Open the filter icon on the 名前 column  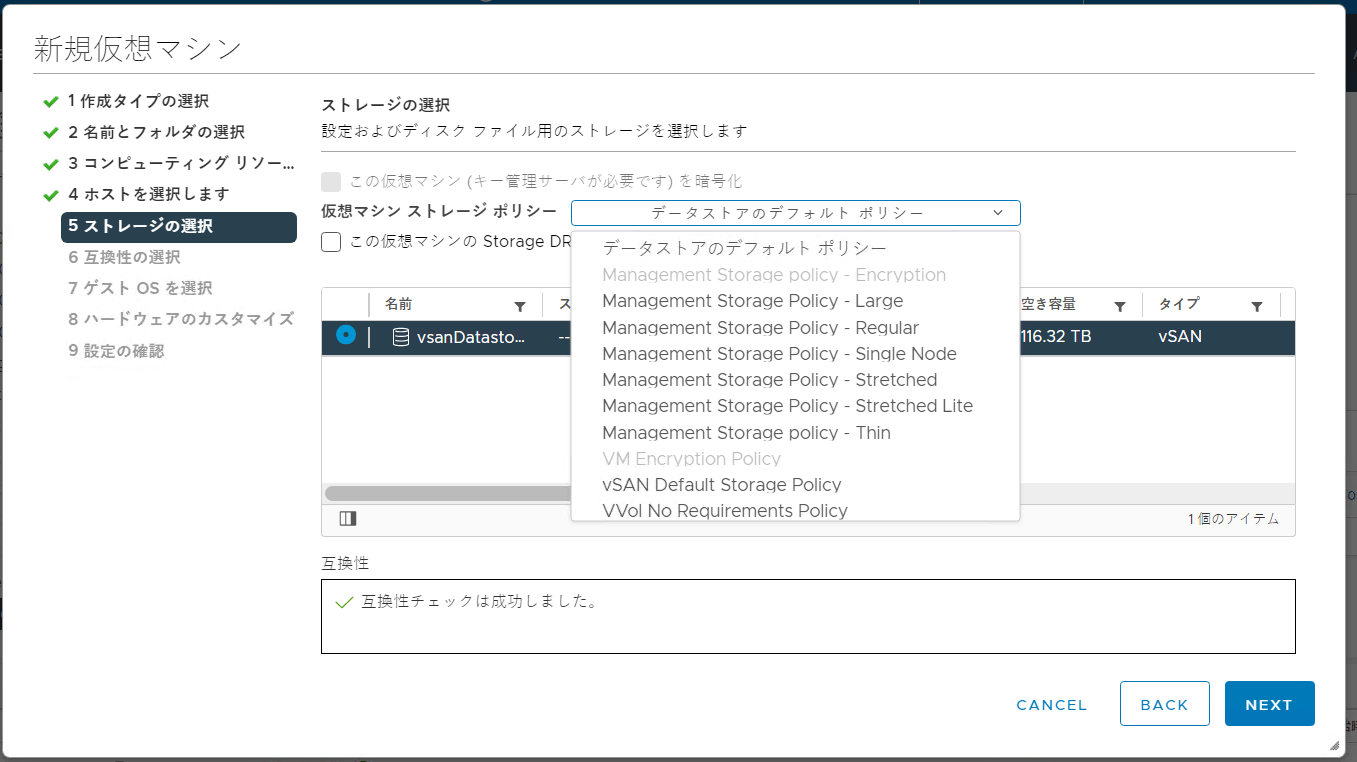pos(521,304)
